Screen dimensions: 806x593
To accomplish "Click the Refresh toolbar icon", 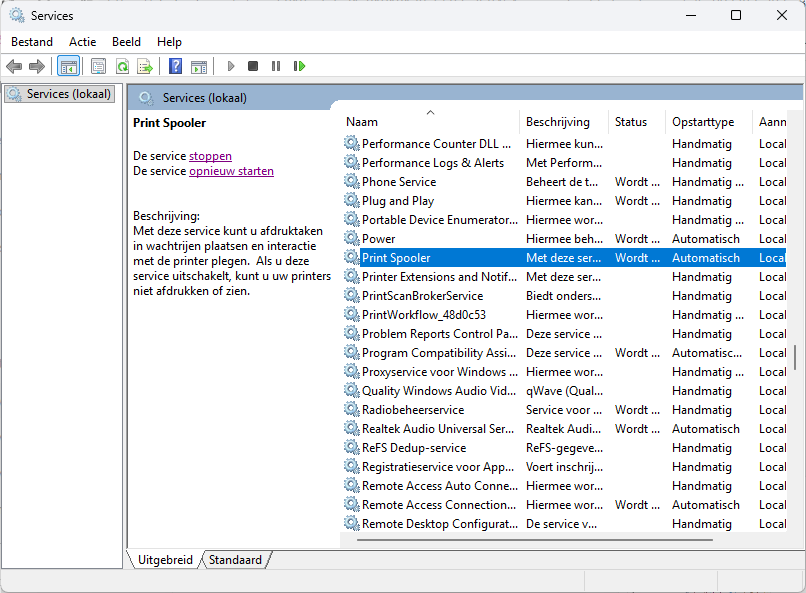I will point(122,66).
